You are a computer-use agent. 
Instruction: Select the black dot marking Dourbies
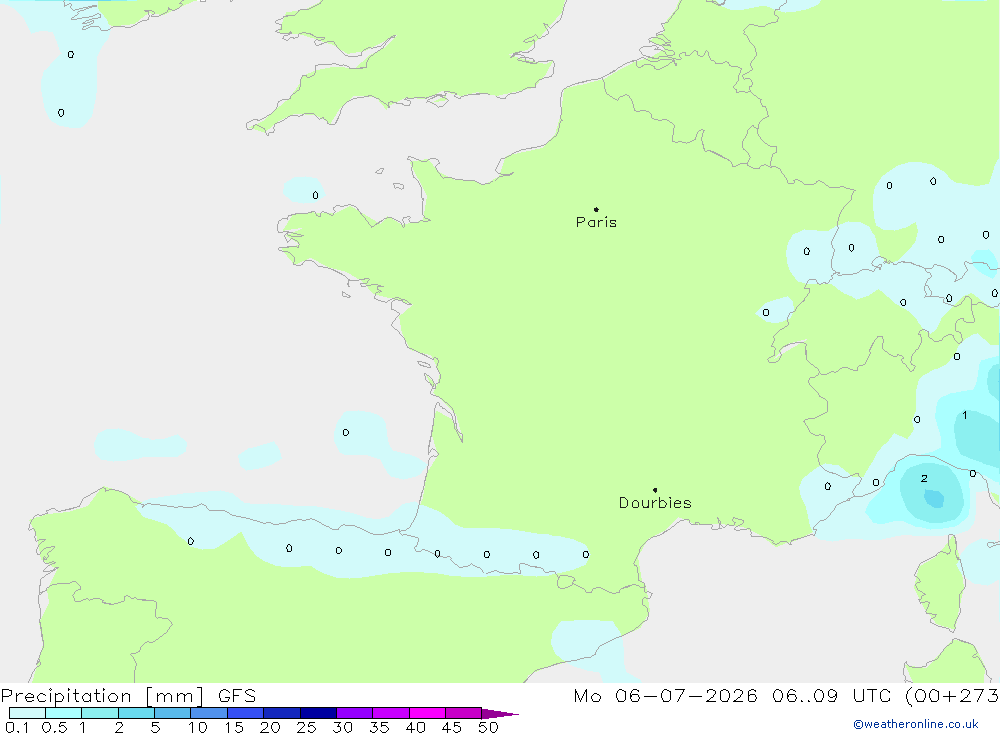[x=655, y=490]
